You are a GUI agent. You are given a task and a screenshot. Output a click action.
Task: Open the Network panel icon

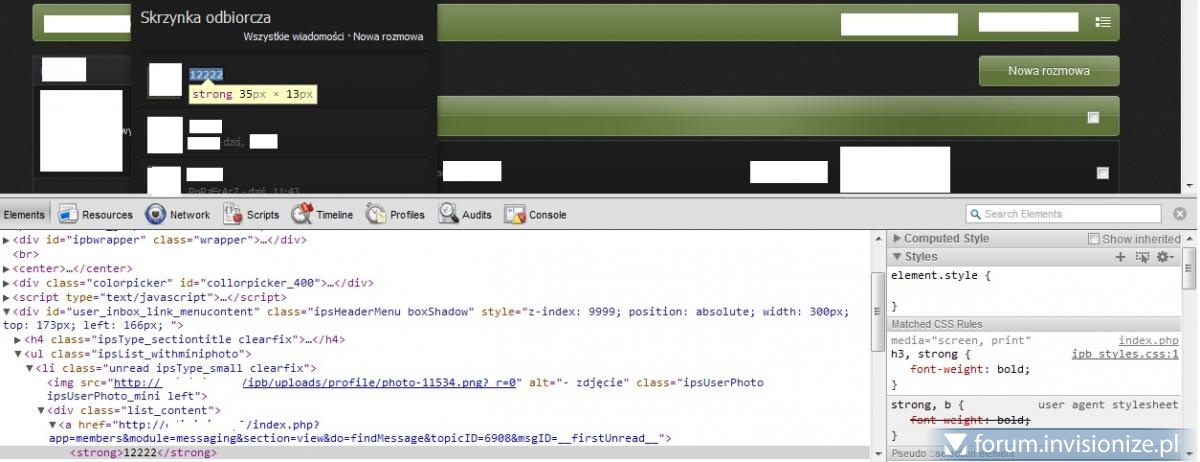pyautogui.click(x=156, y=214)
